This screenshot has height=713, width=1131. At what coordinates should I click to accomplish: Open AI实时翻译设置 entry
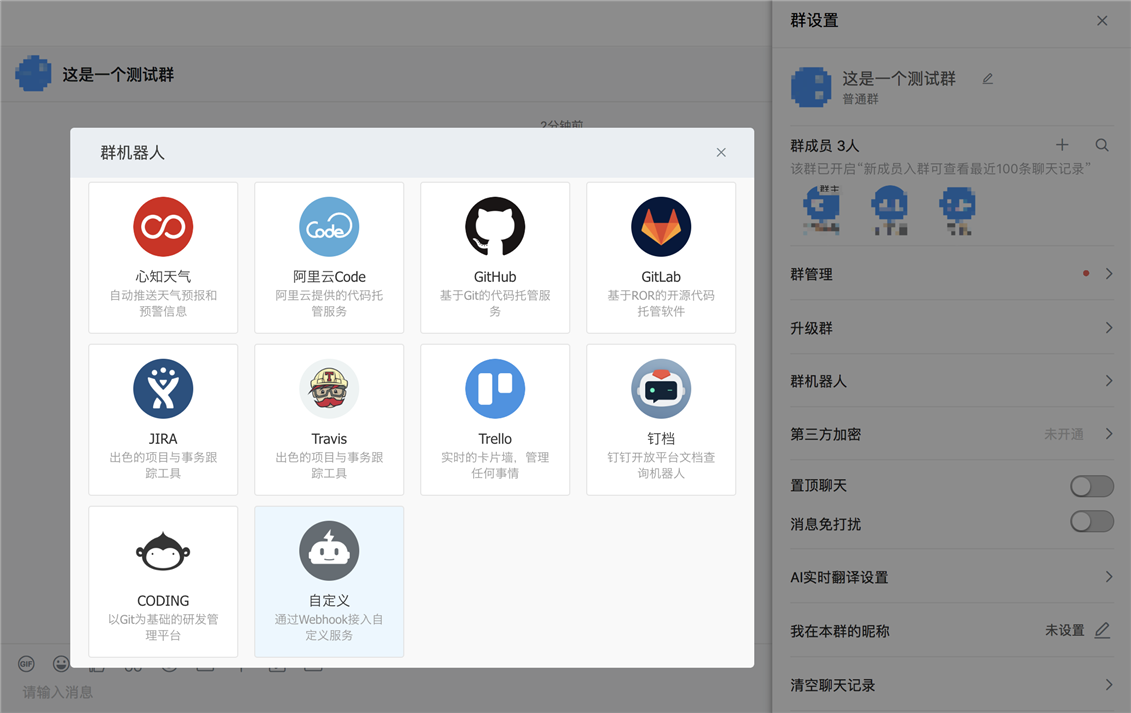click(951, 577)
